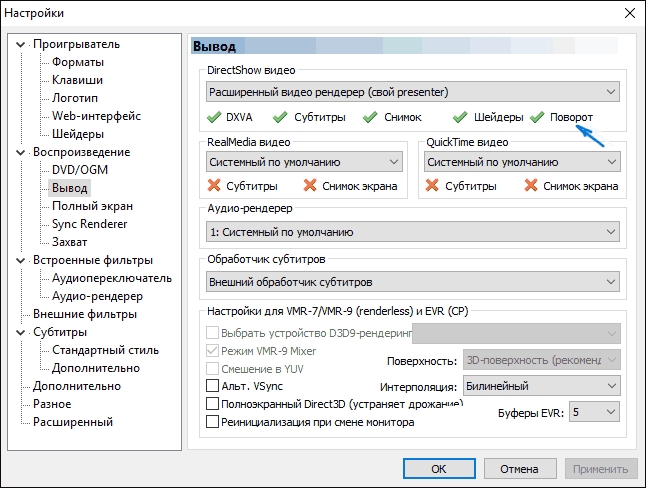The image size is (646, 488).
Task: Click red X beside RealMedia Снимок экрана
Action: (x=310, y=185)
